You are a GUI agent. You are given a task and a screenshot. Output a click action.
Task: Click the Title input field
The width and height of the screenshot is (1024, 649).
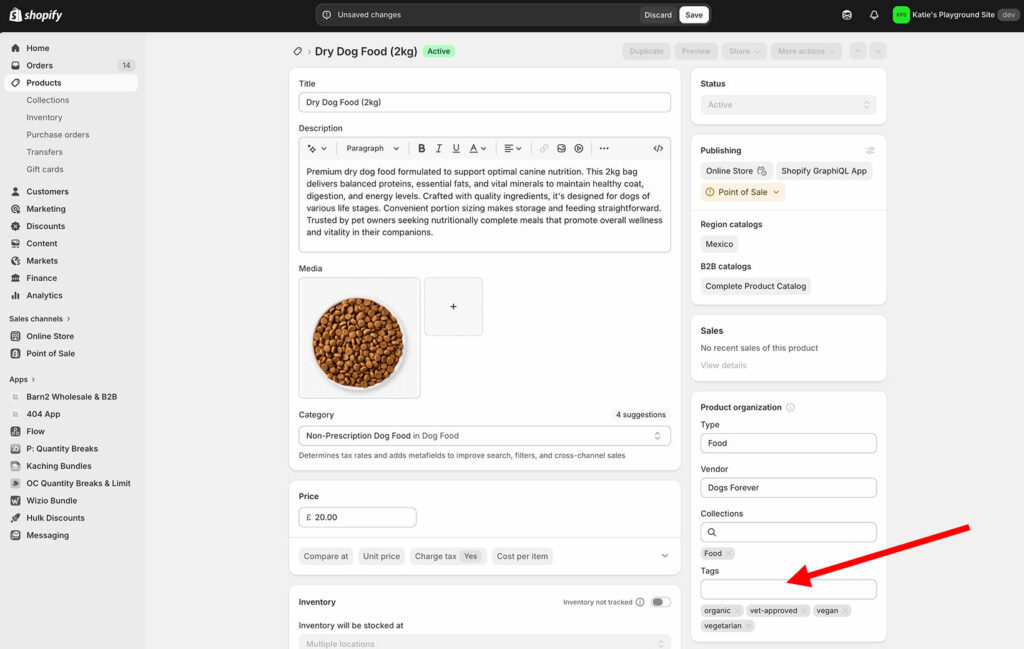click(485, 102)
